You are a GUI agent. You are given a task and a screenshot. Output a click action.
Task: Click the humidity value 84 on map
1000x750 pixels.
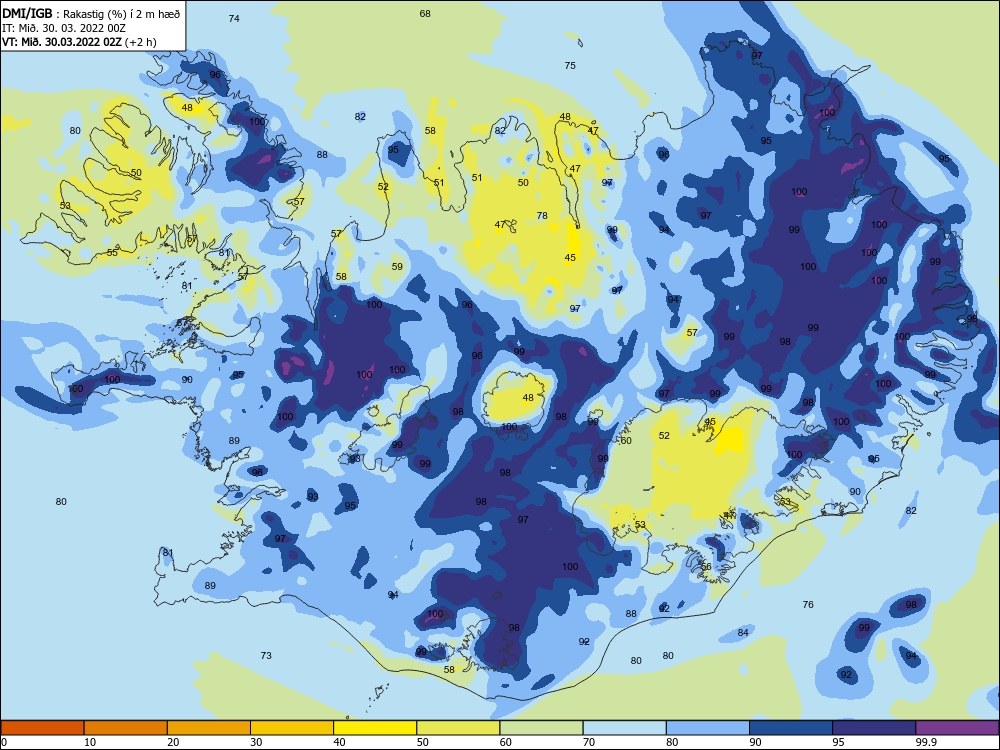[743, 632]
